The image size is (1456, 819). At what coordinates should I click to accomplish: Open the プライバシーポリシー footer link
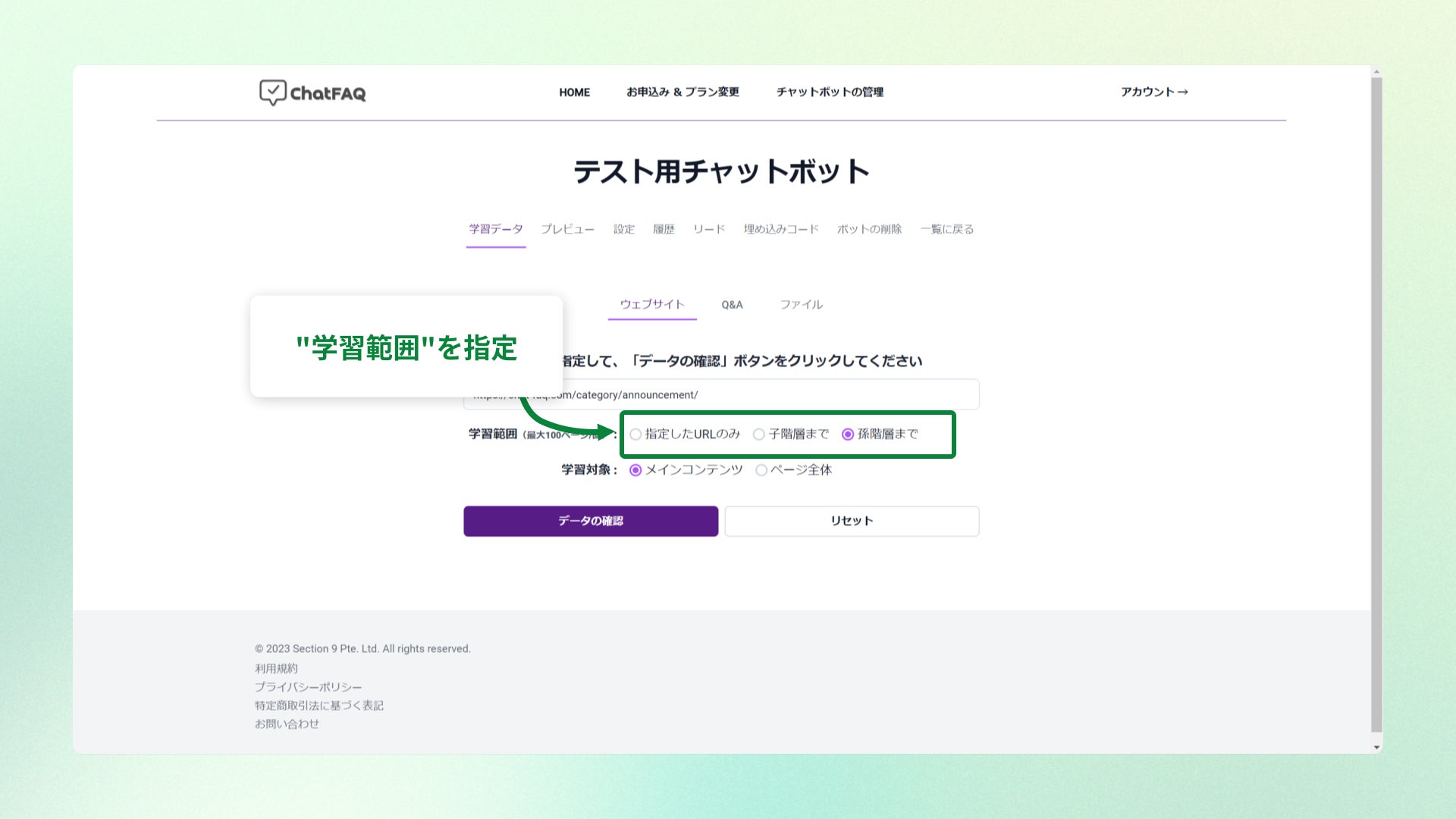(308, 687)
